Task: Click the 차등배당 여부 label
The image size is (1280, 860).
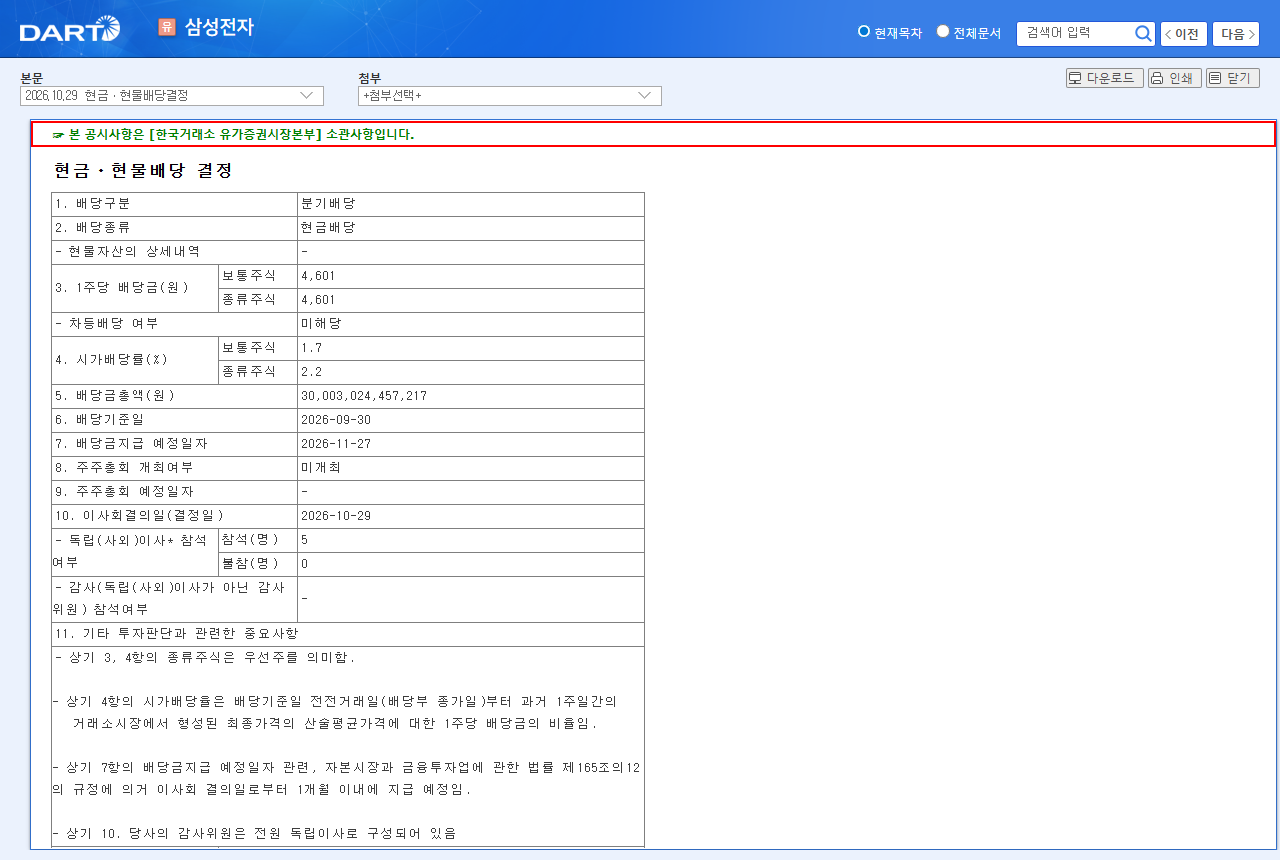Action: click(x=106, y=324)
